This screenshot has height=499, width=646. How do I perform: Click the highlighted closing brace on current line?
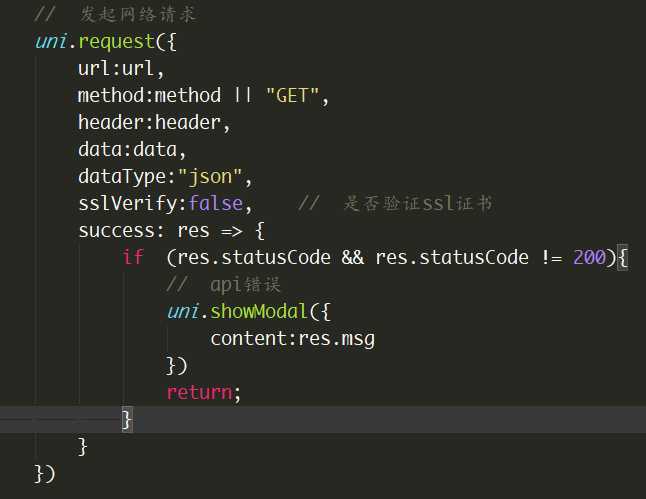[127, 419]
